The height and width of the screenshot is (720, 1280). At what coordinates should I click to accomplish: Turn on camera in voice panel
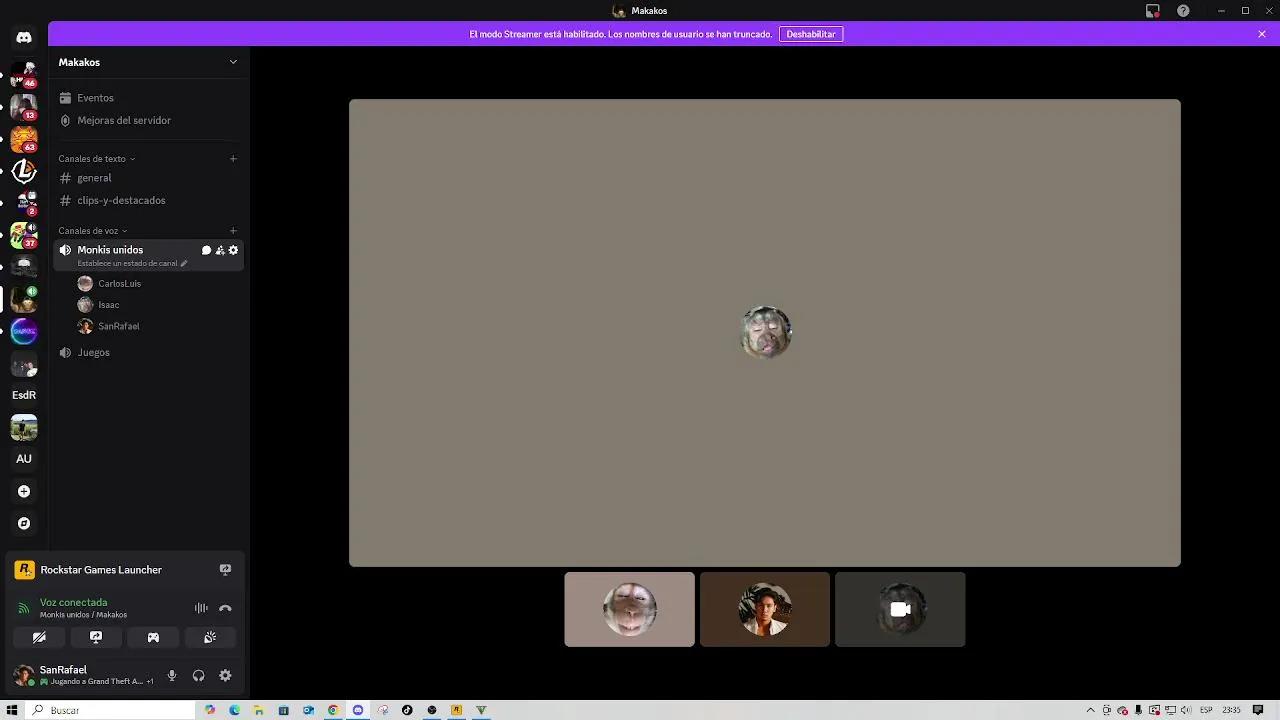point(39,637)
